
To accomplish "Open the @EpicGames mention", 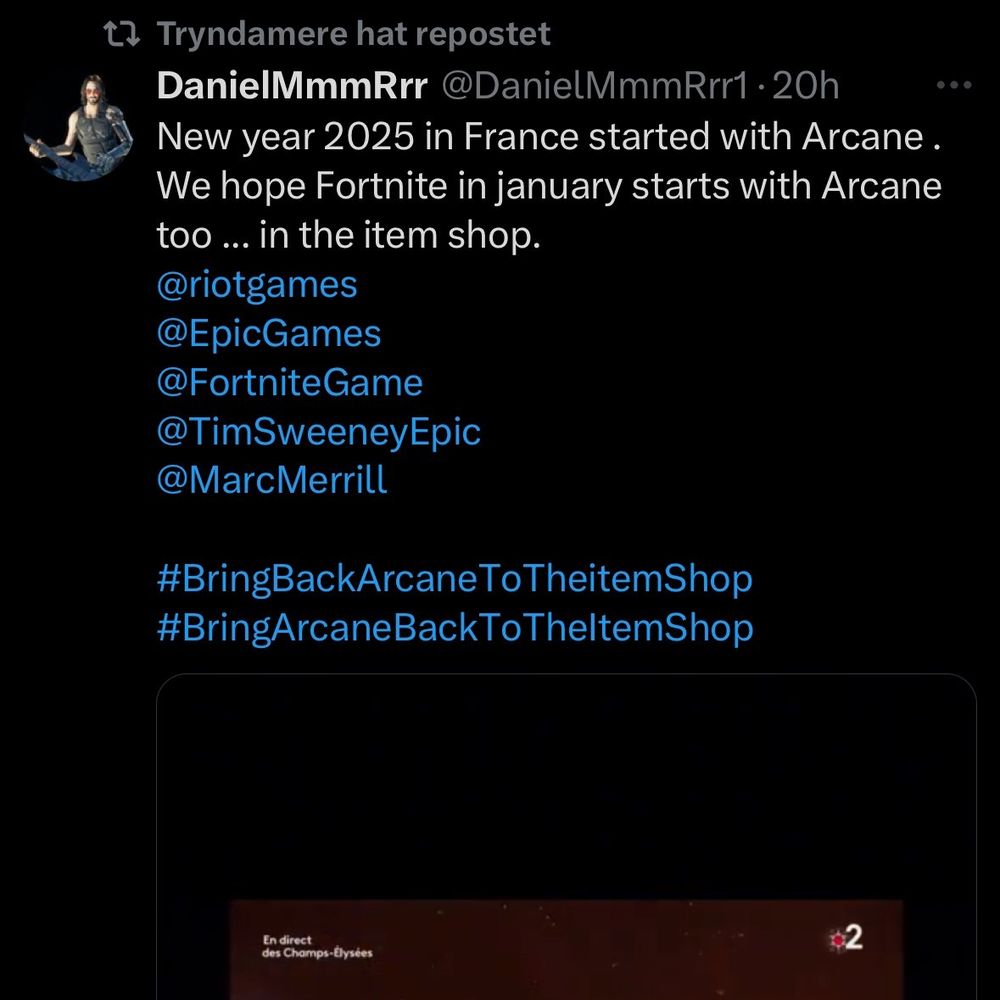I will (269, 334).
